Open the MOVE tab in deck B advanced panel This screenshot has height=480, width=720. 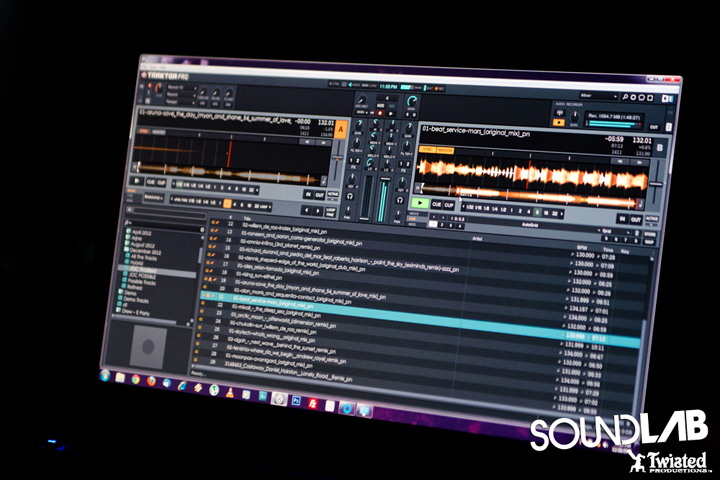click(413, 215)
